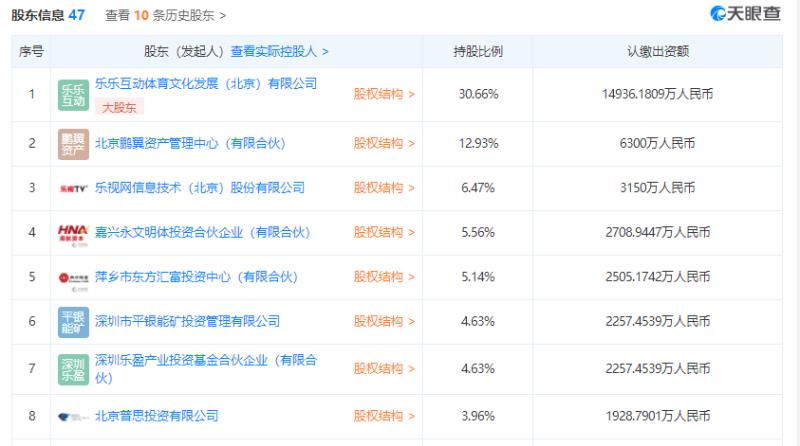Open 深圳乐盈产业投资基金合伙企业 link
Viewport: 800px width, 446px height.
pyautogui.click(x=206, y=369)
